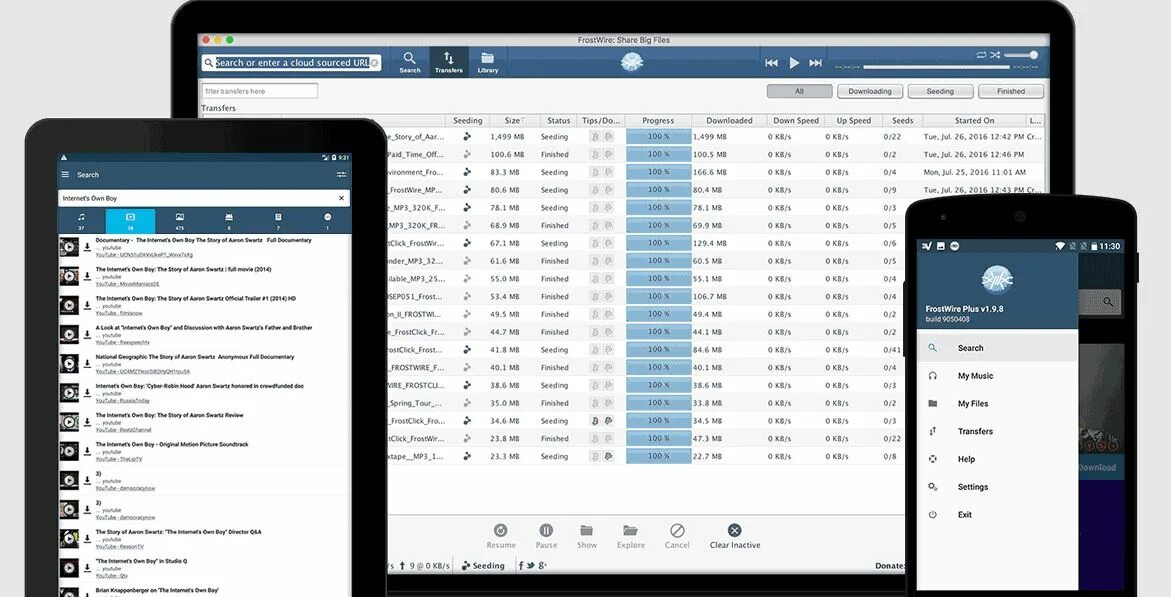Image resolution: width=1171 pixels, height=597 pixels.
Task: Filter transfers by Seeding
Action: (940, 91)
